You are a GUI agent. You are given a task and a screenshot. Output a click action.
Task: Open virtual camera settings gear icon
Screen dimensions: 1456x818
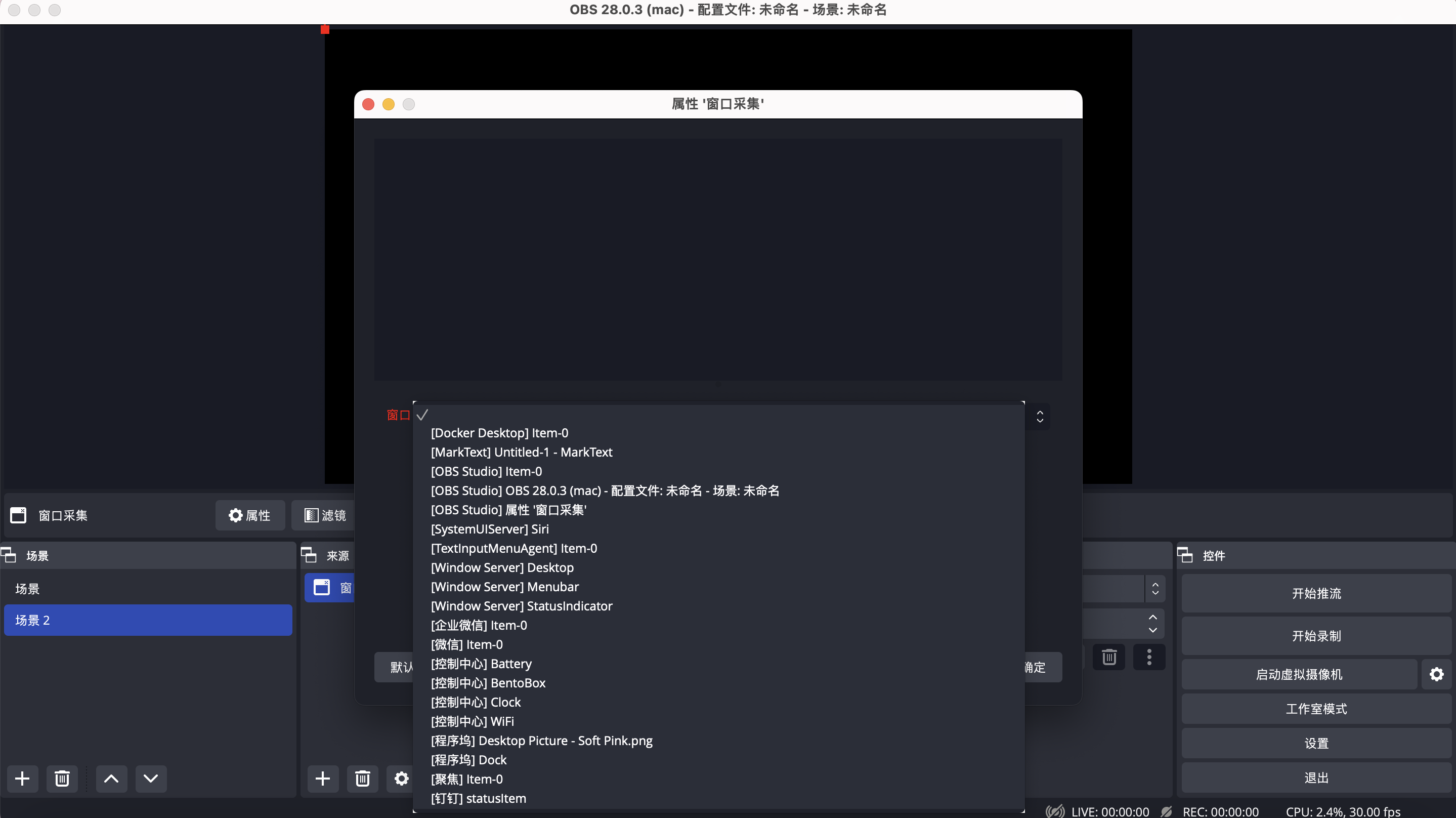1436,674
